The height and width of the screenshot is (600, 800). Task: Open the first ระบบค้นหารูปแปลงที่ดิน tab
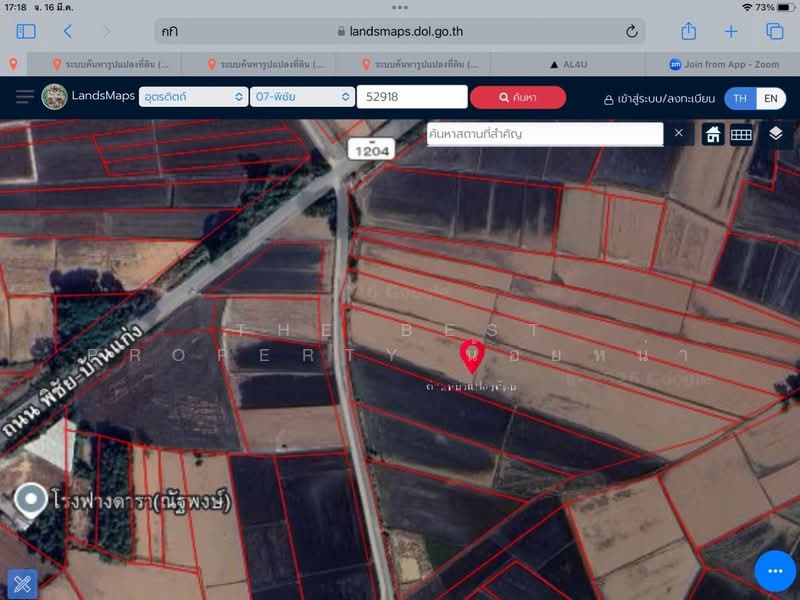pos(113,64)
